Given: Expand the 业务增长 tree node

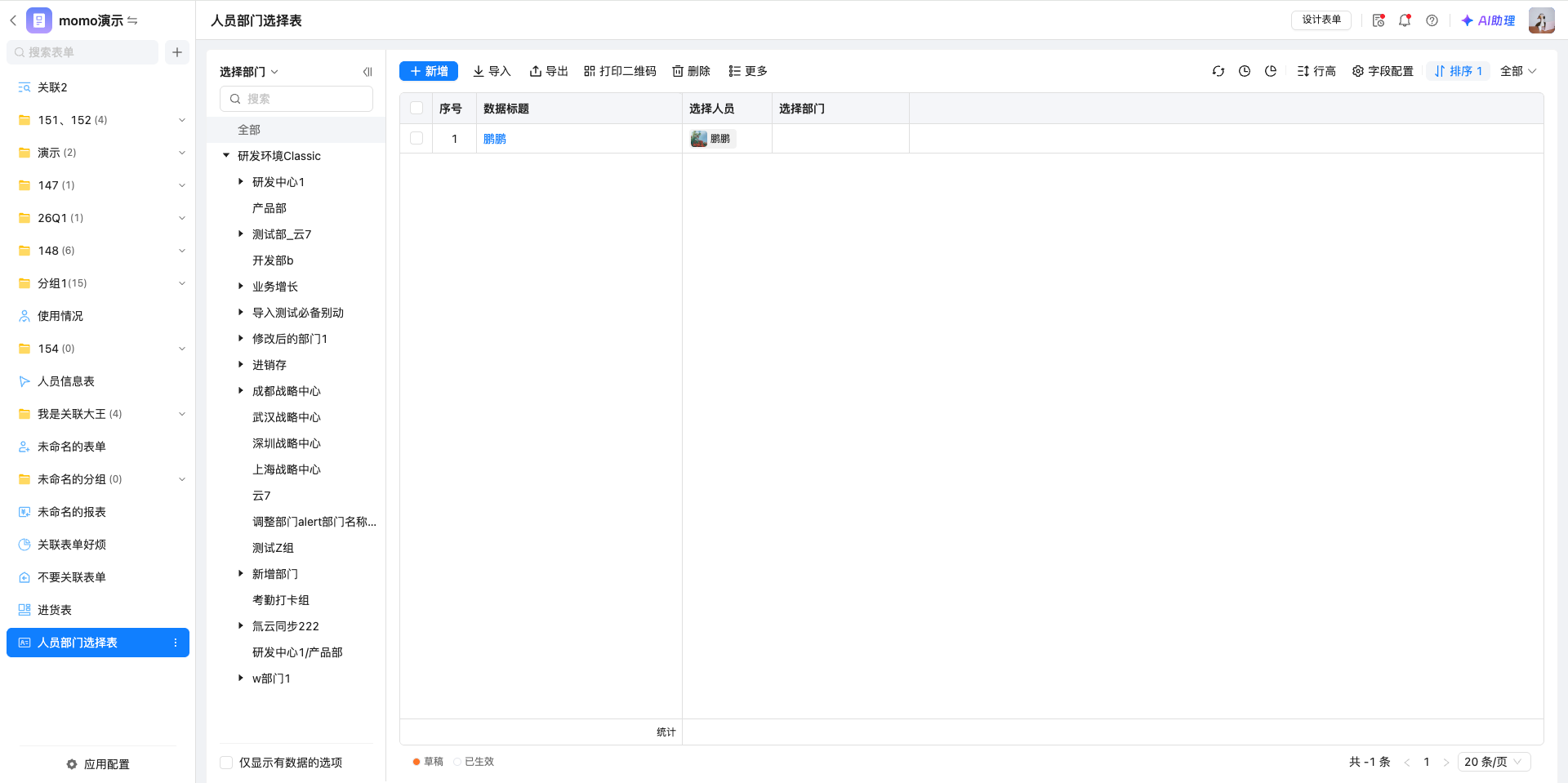Looking at the screenshot, I should pyautogui.click(x=241, y=286).
